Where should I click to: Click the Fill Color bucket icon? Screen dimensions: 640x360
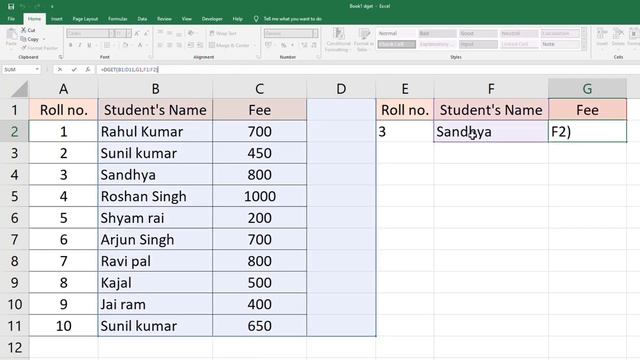(x=125, y=45)
